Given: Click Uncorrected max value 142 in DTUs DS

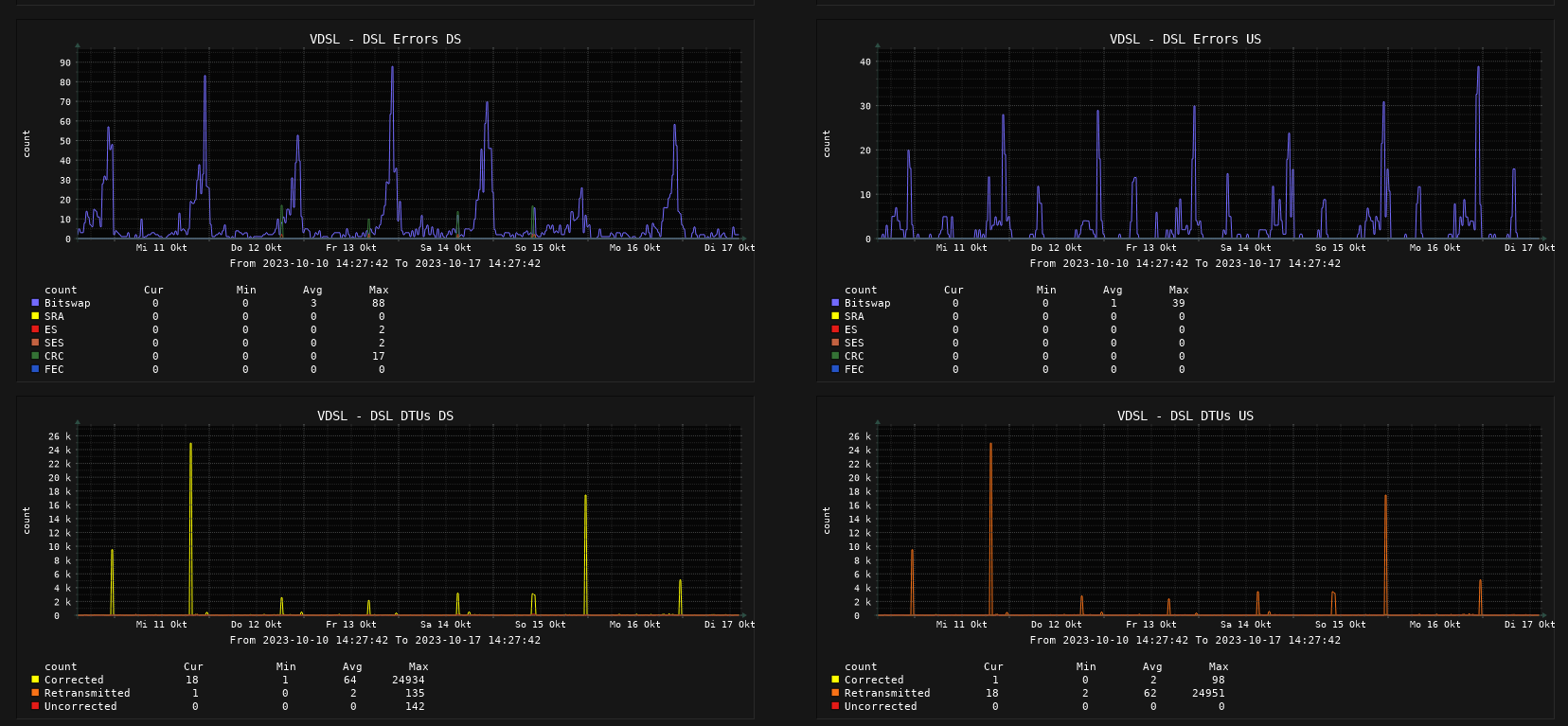Looking at the screenshot, I should point(415,706).
